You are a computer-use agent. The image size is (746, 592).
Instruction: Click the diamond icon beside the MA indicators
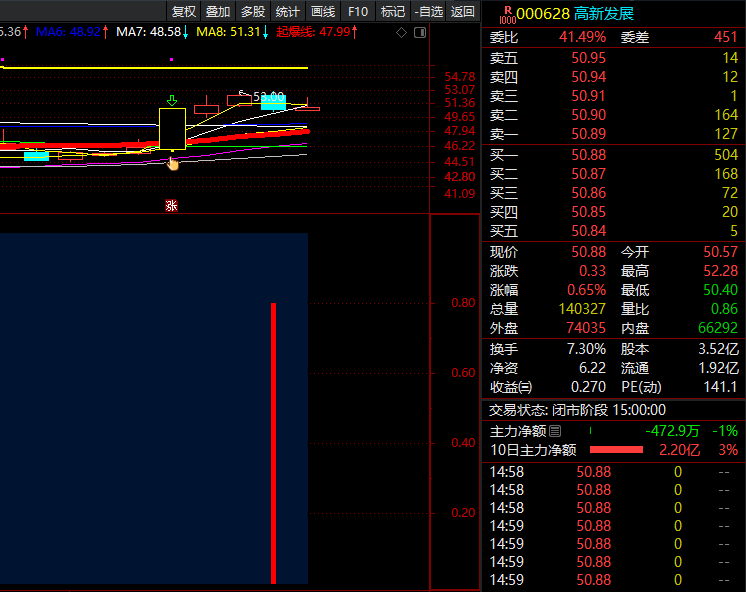tap(401, 32)
